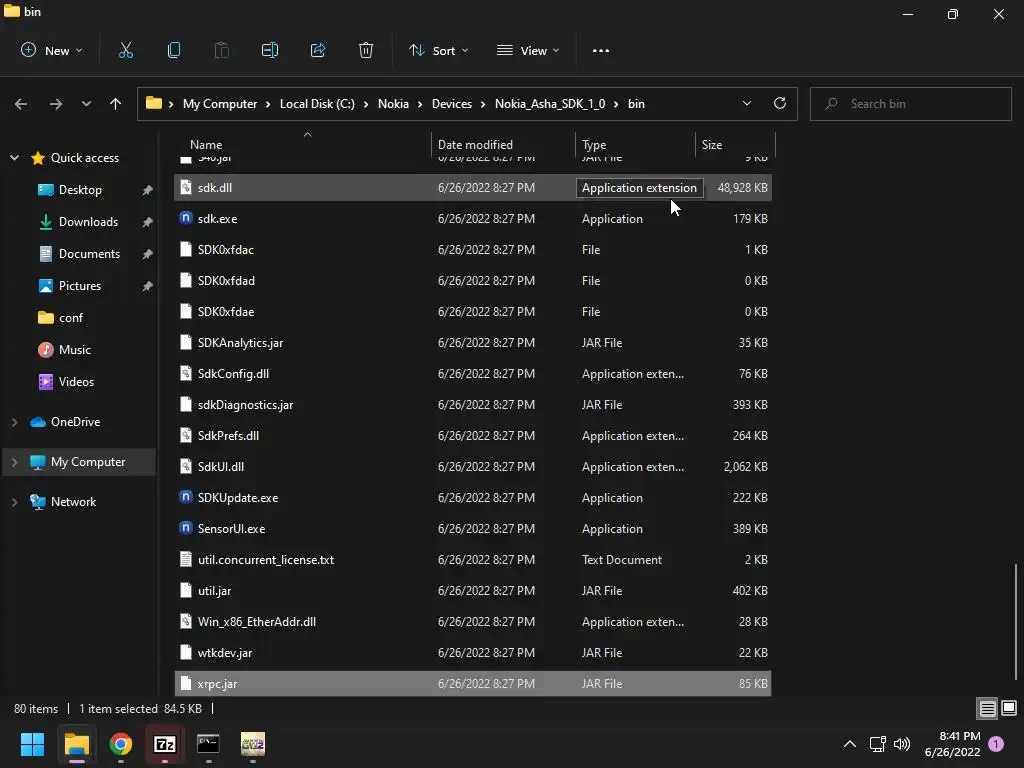Click the Cut scissors icon
Screen dimensions: 1024x768
[x=126, y=50]
